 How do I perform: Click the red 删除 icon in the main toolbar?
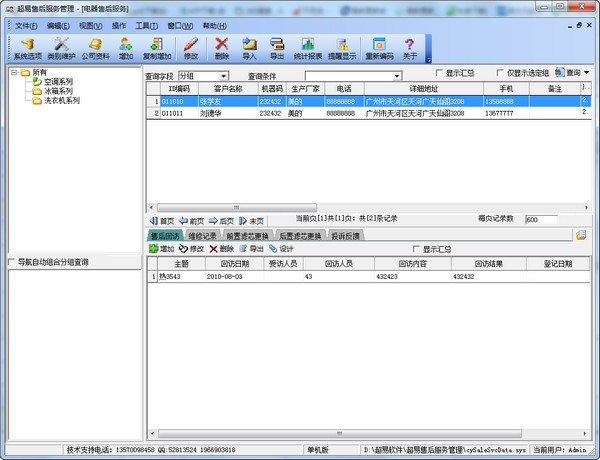point(222,48)
